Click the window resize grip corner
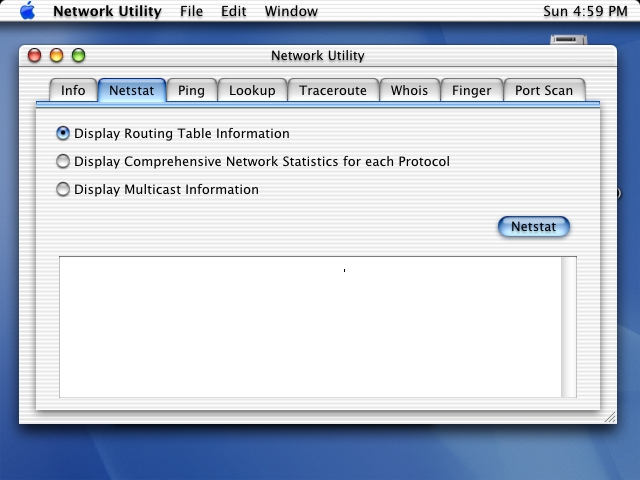 (x=610, y=417)
